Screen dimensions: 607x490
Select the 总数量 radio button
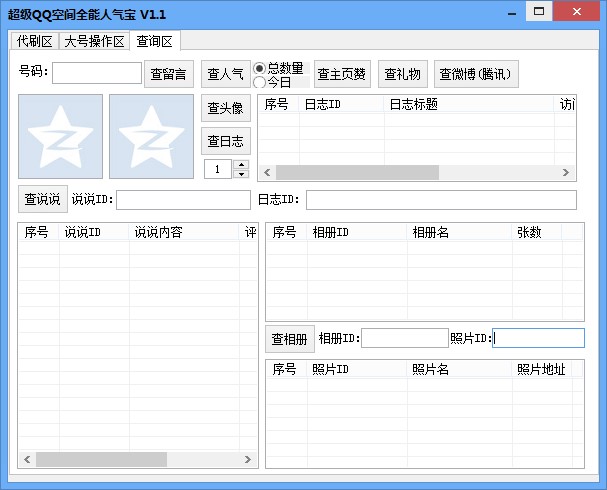click(259, 69)
